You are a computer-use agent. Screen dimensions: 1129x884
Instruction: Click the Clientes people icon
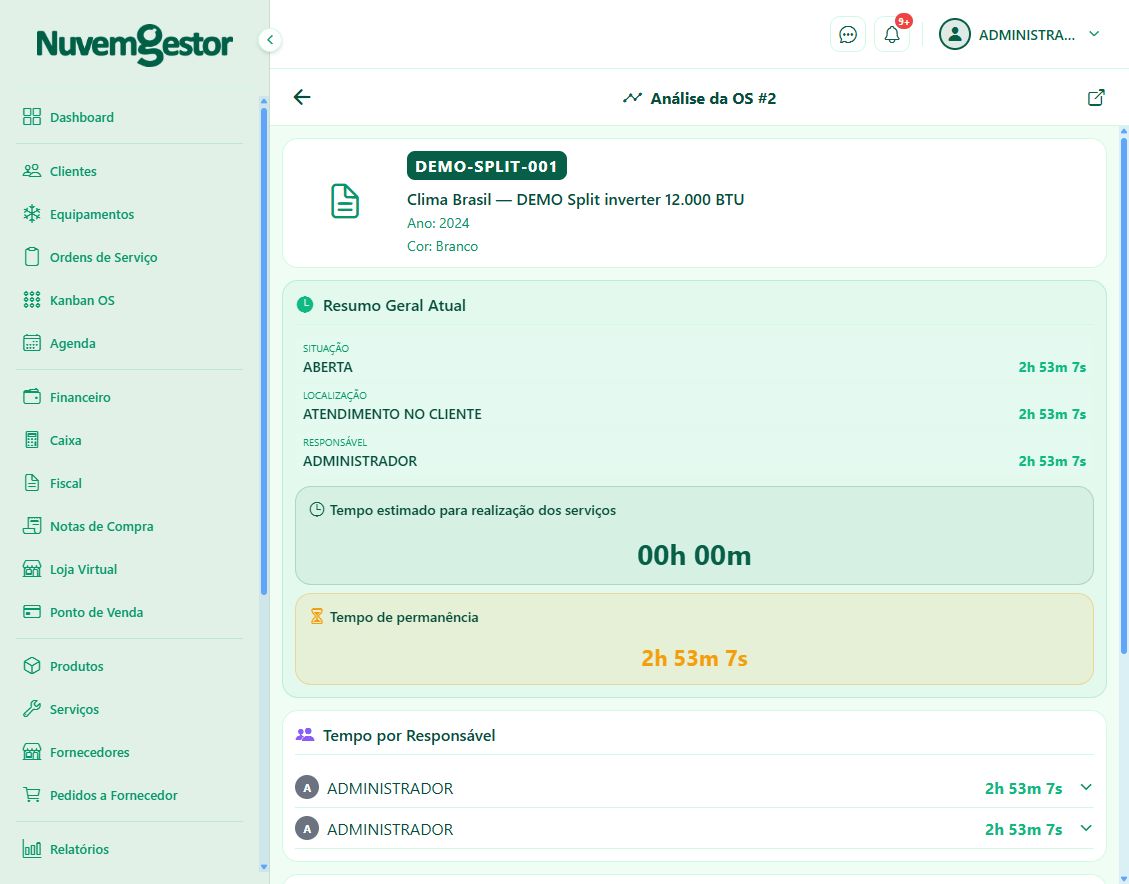[32, 171]
